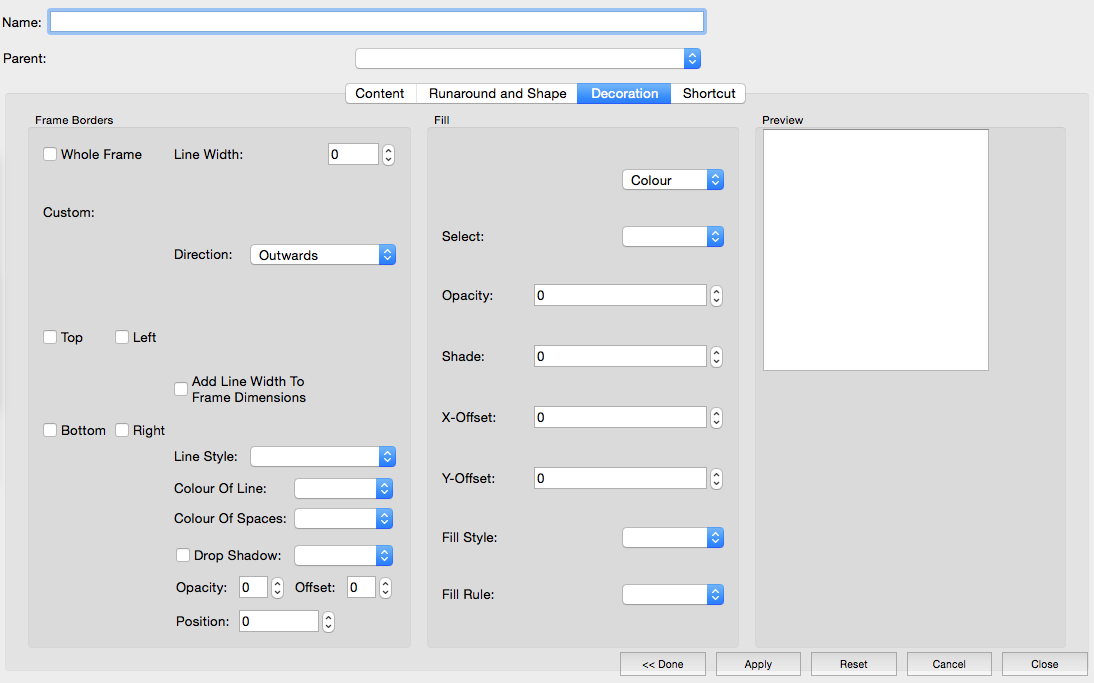The image size is (1094, 683).
Task: Enable the Whole Frame checkbox
Action: [x=50, y=154]
